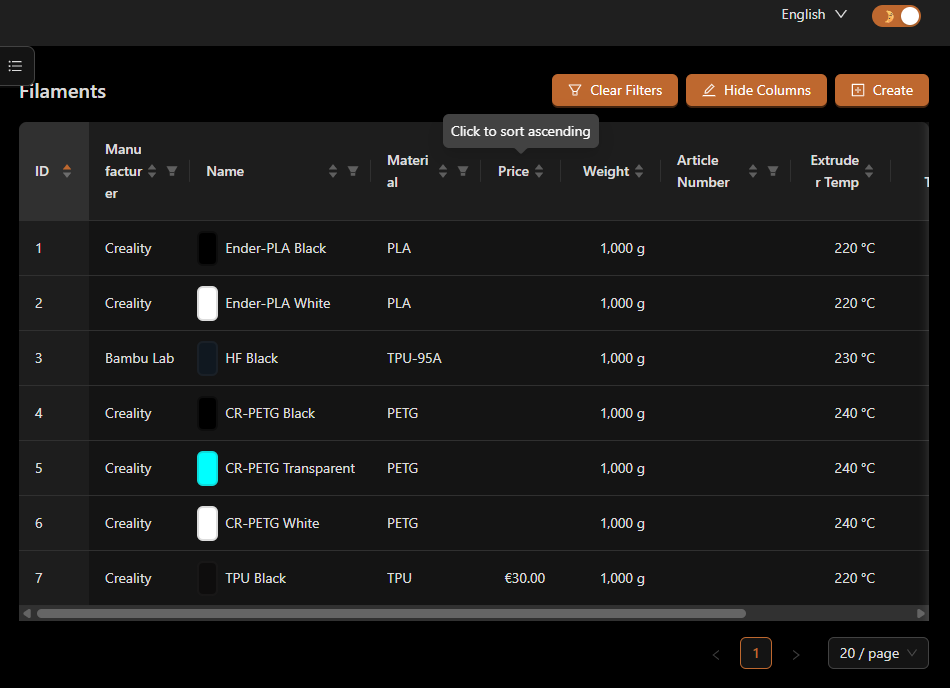Open the English language dropdown
This screenshot has height=688, width=950.
pos(814,15)
